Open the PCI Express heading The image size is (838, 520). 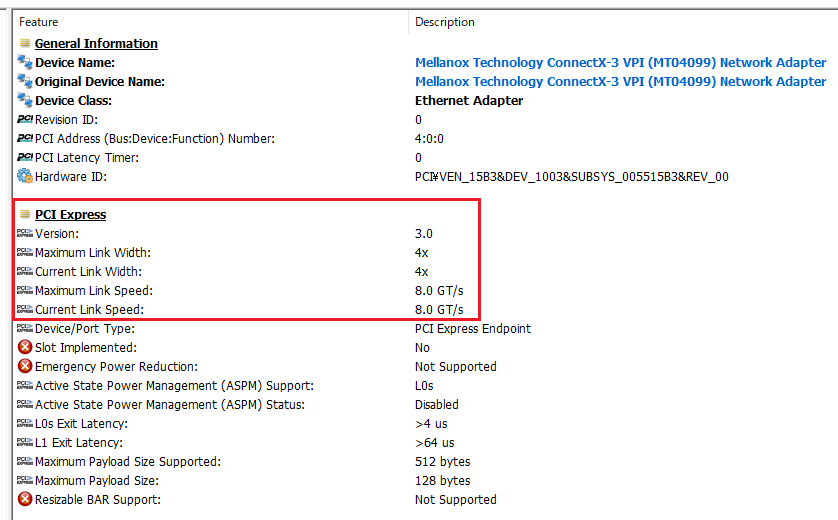point(71,214)
